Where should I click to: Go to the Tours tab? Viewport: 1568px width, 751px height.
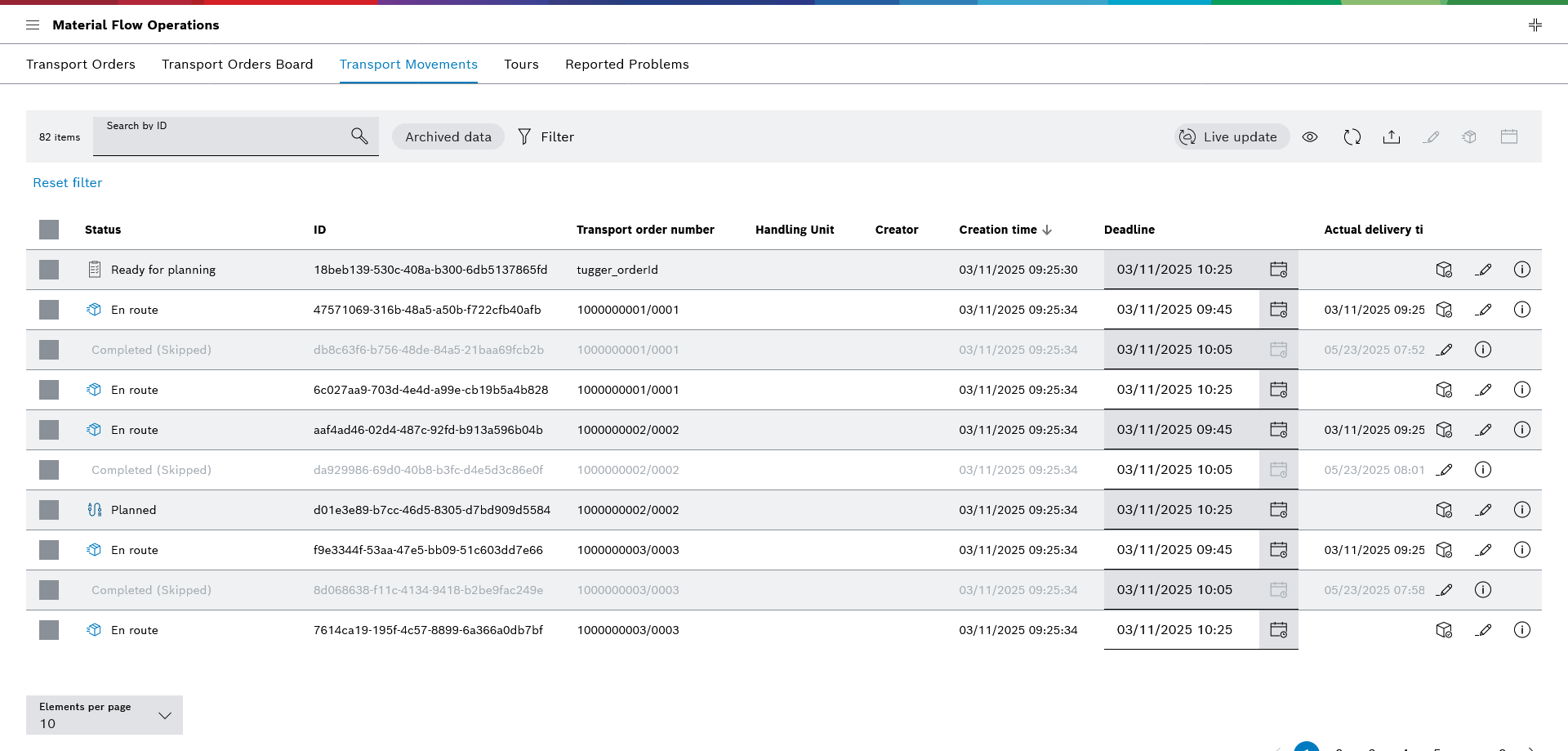(521, 65)
